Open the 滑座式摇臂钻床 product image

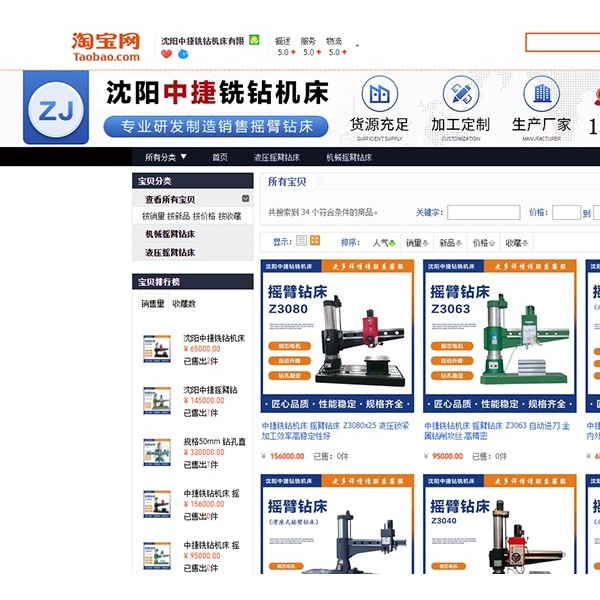(x=337, y=524)
